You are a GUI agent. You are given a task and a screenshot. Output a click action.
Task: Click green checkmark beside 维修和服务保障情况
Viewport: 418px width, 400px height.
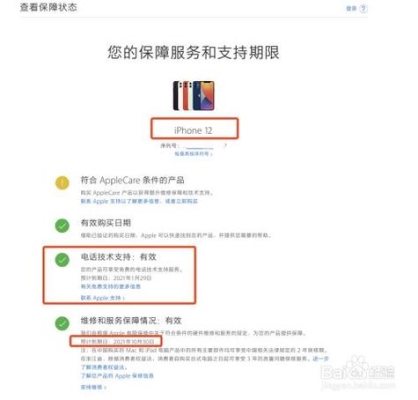coord(62,323)
